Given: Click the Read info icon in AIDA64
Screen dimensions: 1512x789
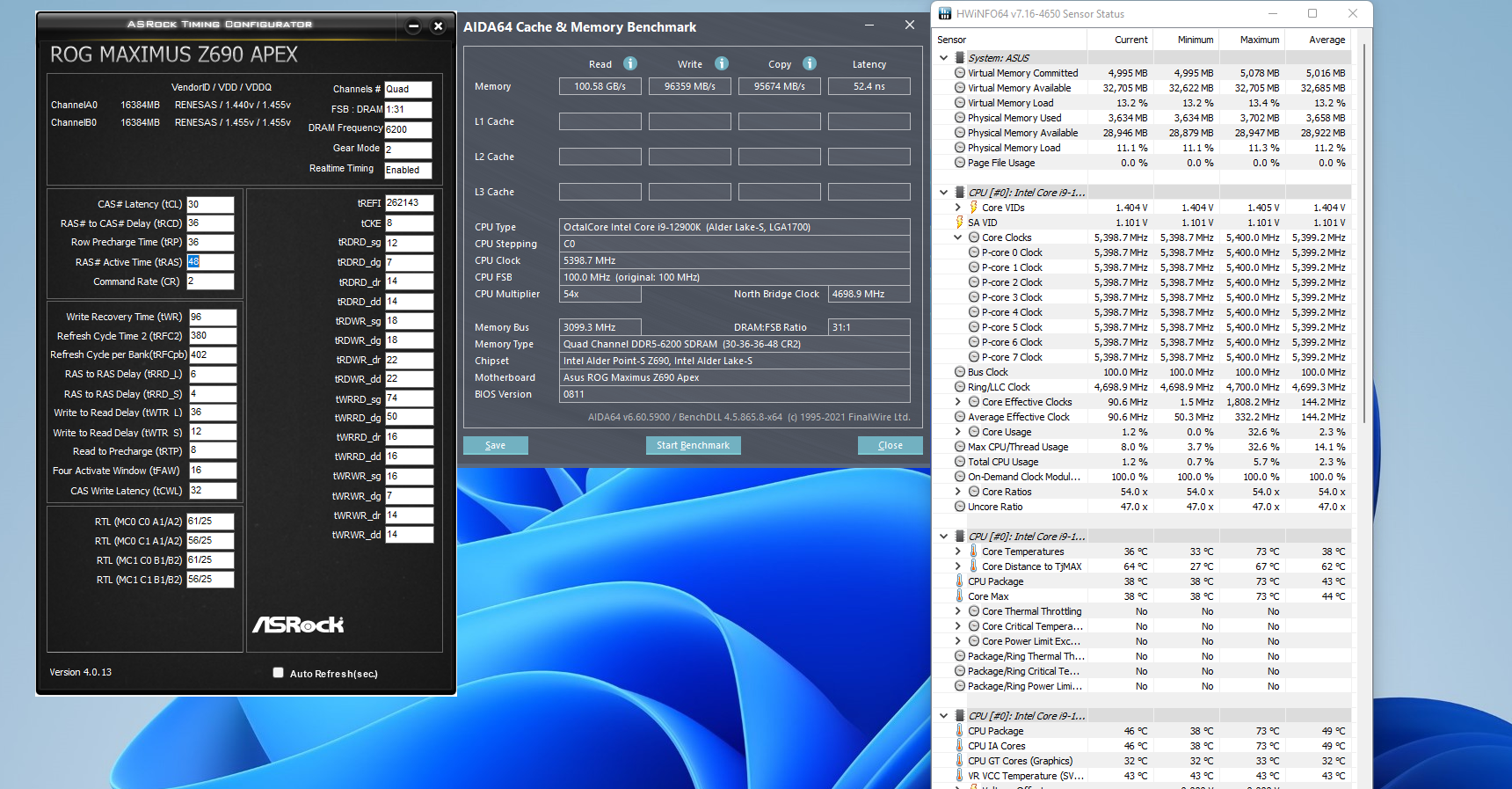Looking at the screenshot, I should (x=630, y=63).
